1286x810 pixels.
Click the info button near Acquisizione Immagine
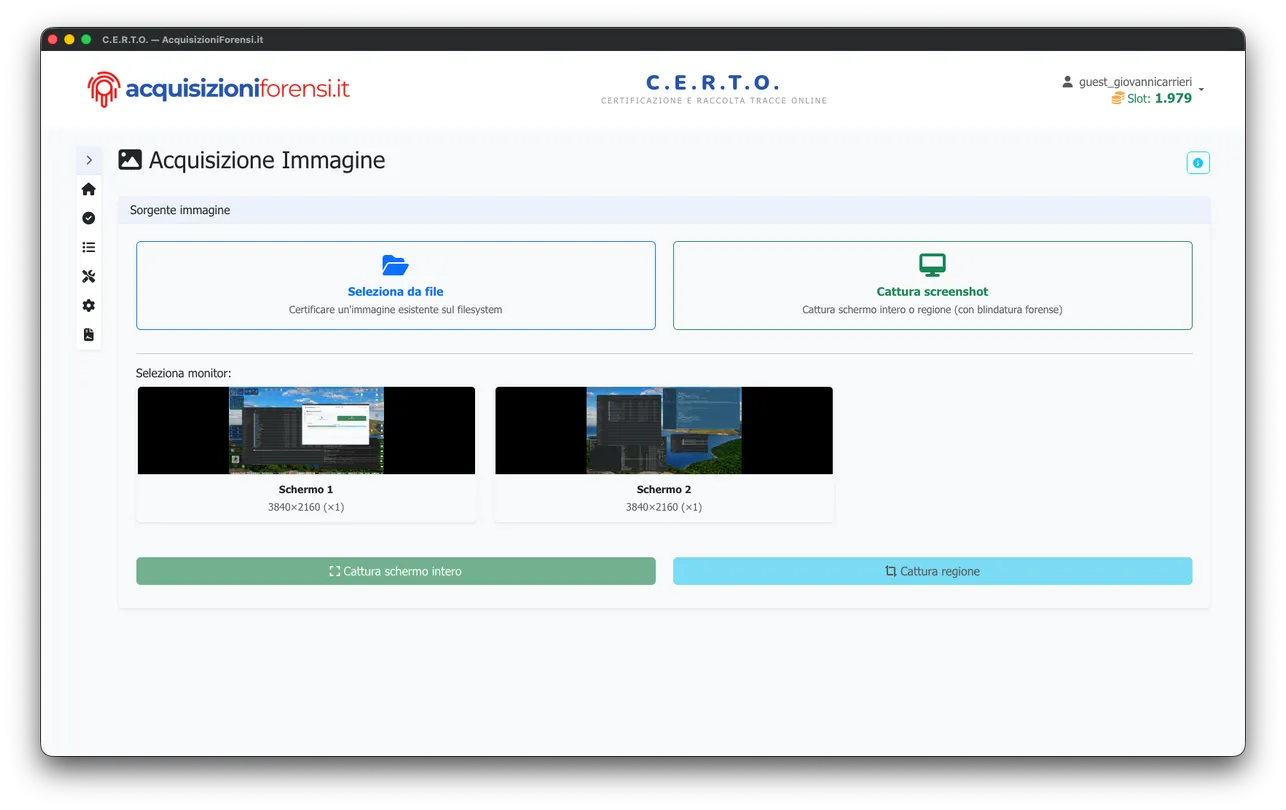pyautogui.click(x=1197, y=162)
